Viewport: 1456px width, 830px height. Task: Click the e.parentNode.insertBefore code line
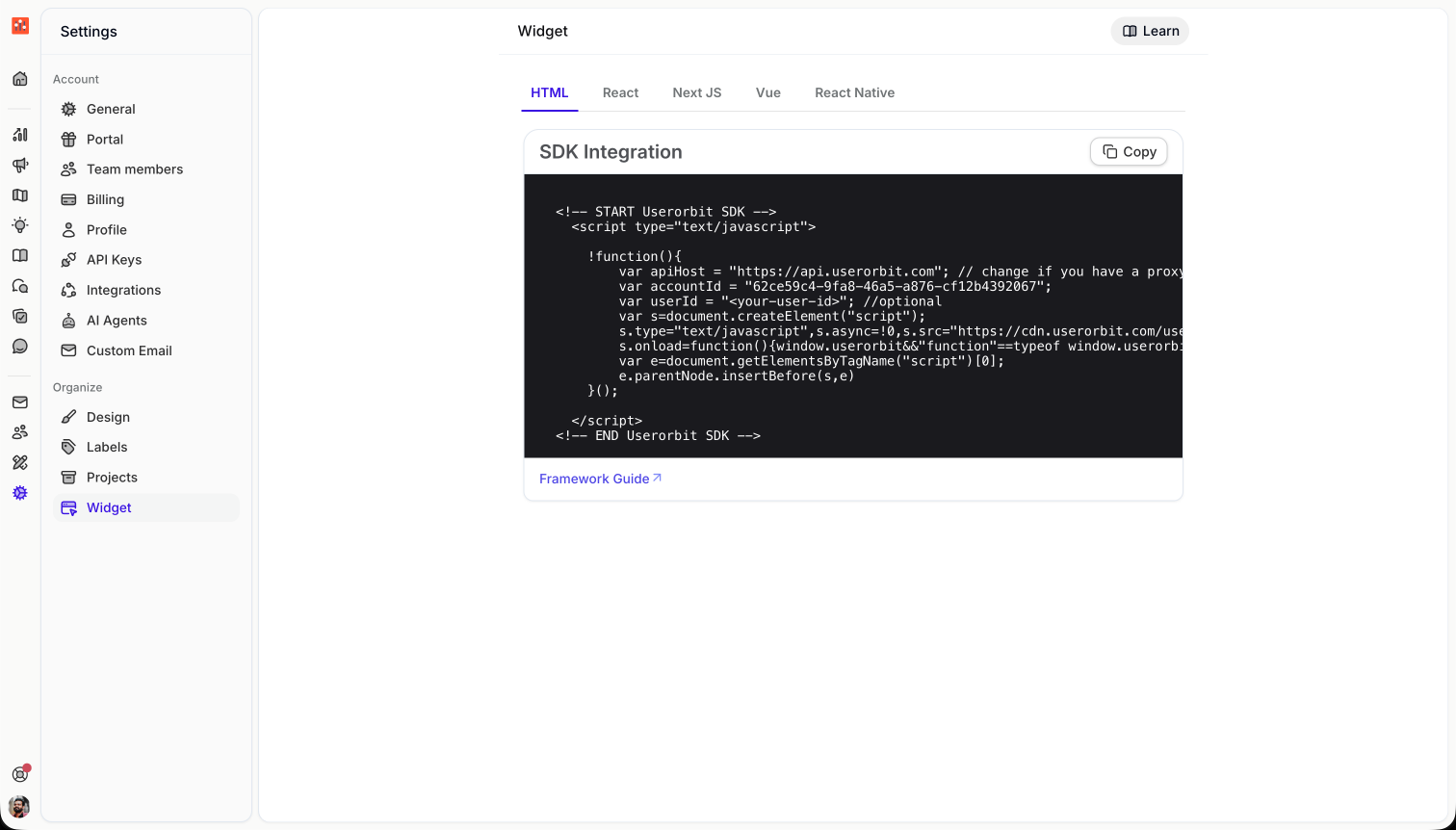737,376
